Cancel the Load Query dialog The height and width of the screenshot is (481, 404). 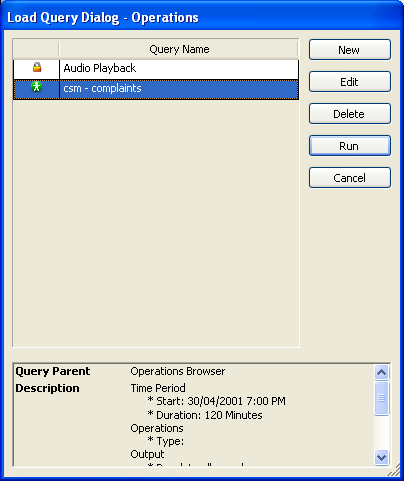tap(350, 178)
